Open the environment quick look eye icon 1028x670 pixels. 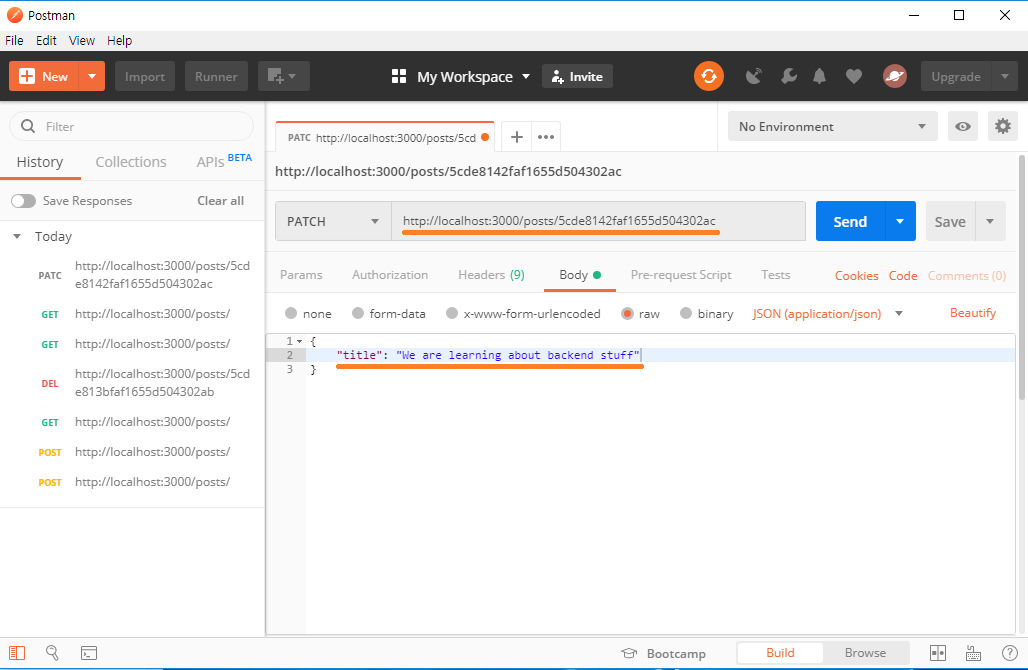coord(962,127)
